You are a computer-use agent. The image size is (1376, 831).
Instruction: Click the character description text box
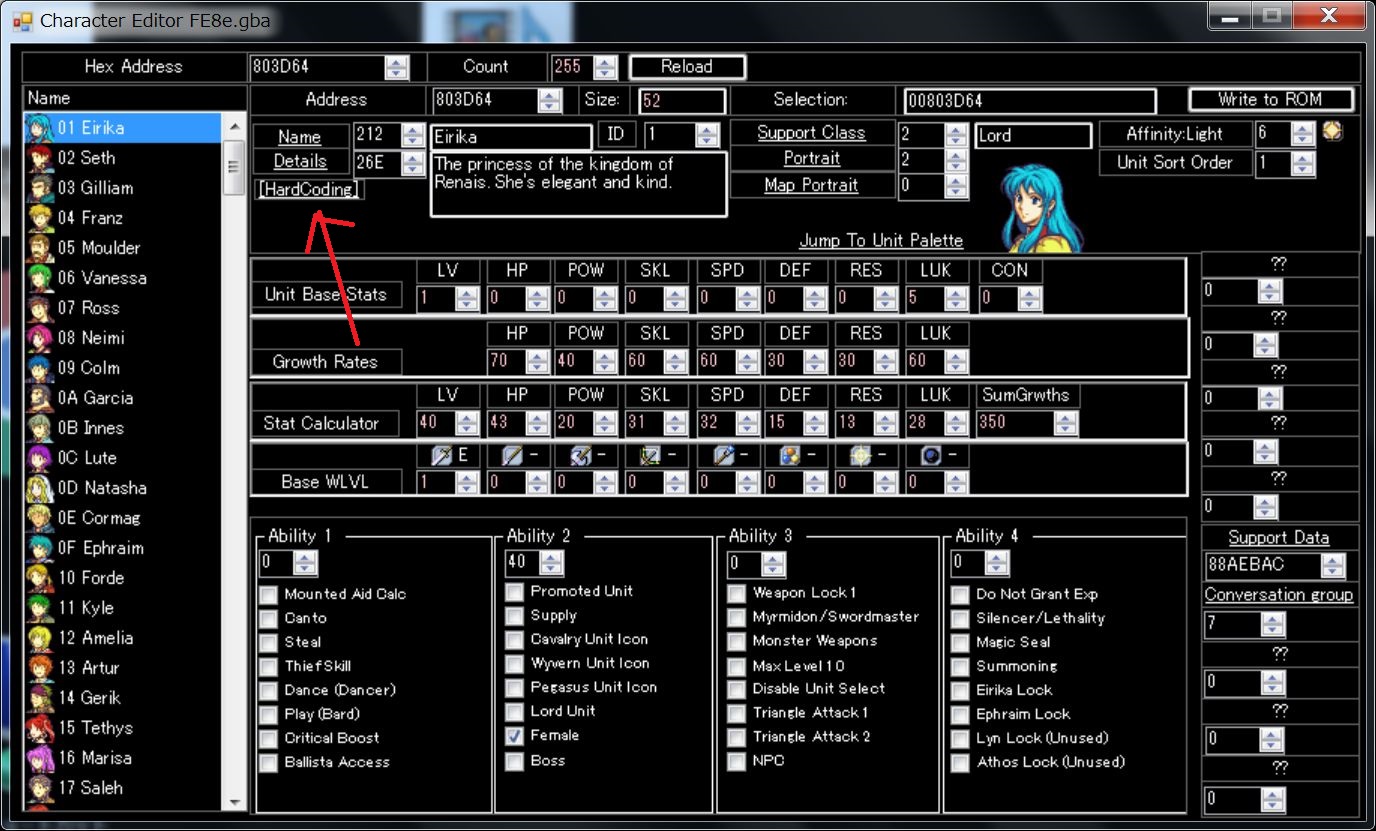click(578, 184)
